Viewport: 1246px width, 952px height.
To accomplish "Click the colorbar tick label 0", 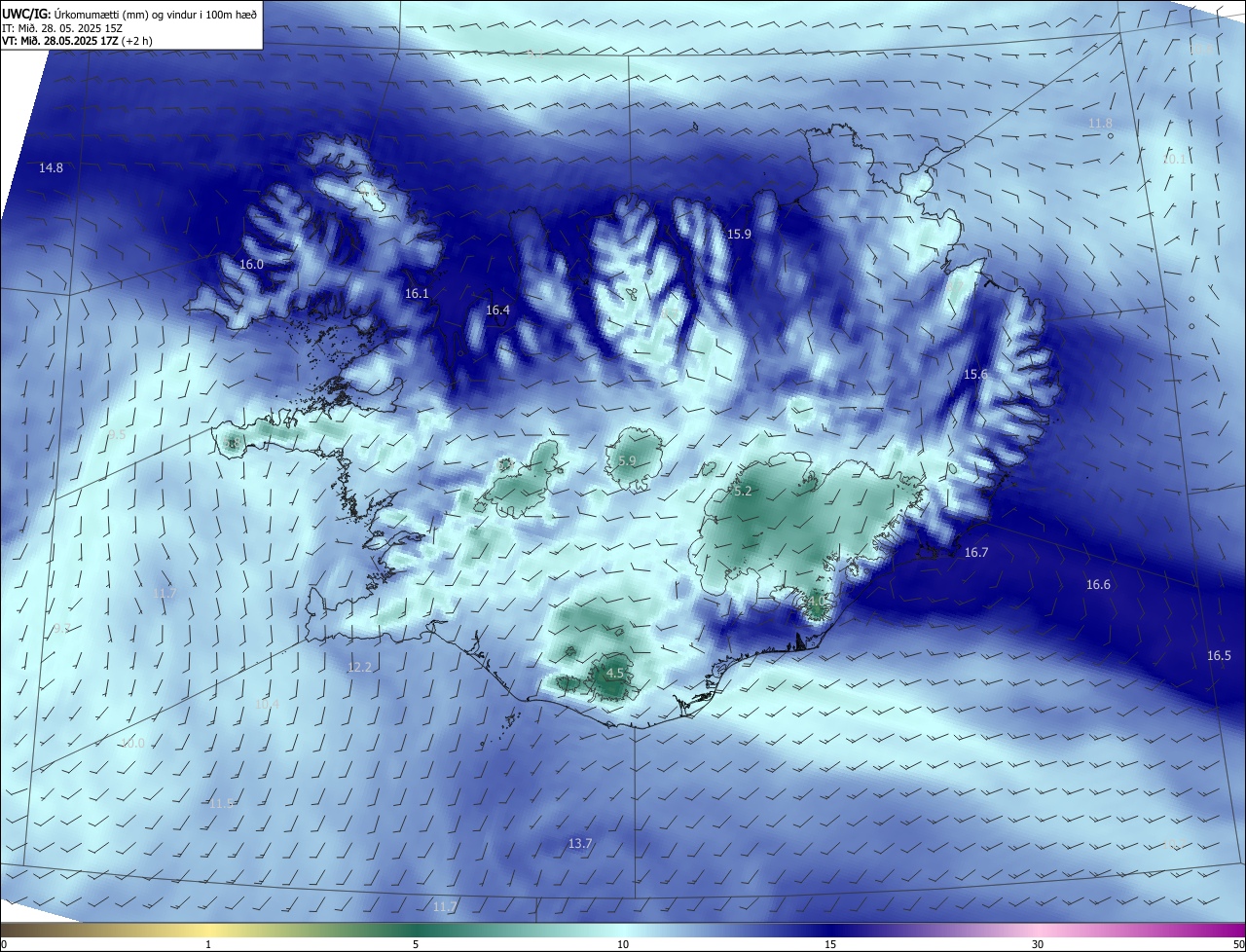I will click(x=4, y=944).
